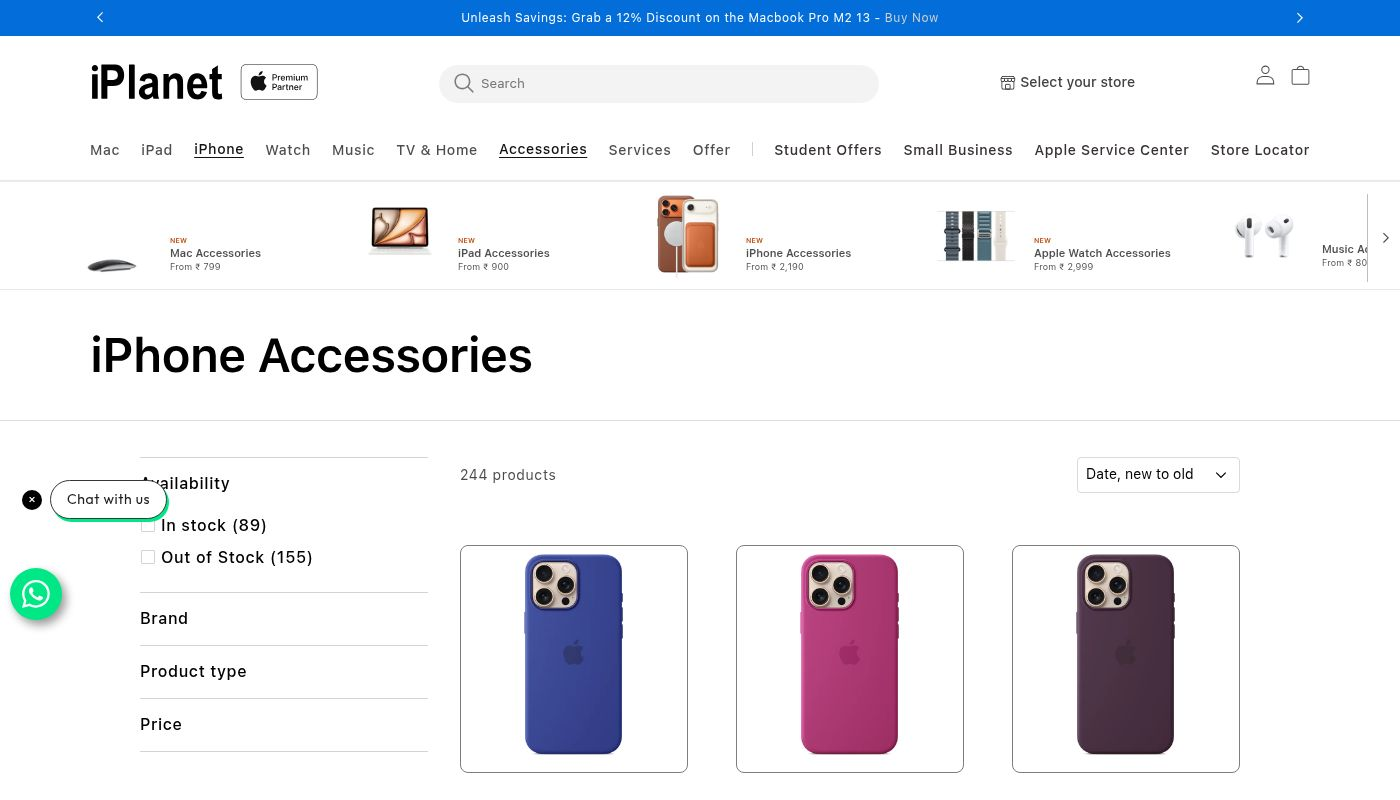Check the Out of Stock filter
The height and width of the screenshot is (800, 1400).
(x=148, y=557)
